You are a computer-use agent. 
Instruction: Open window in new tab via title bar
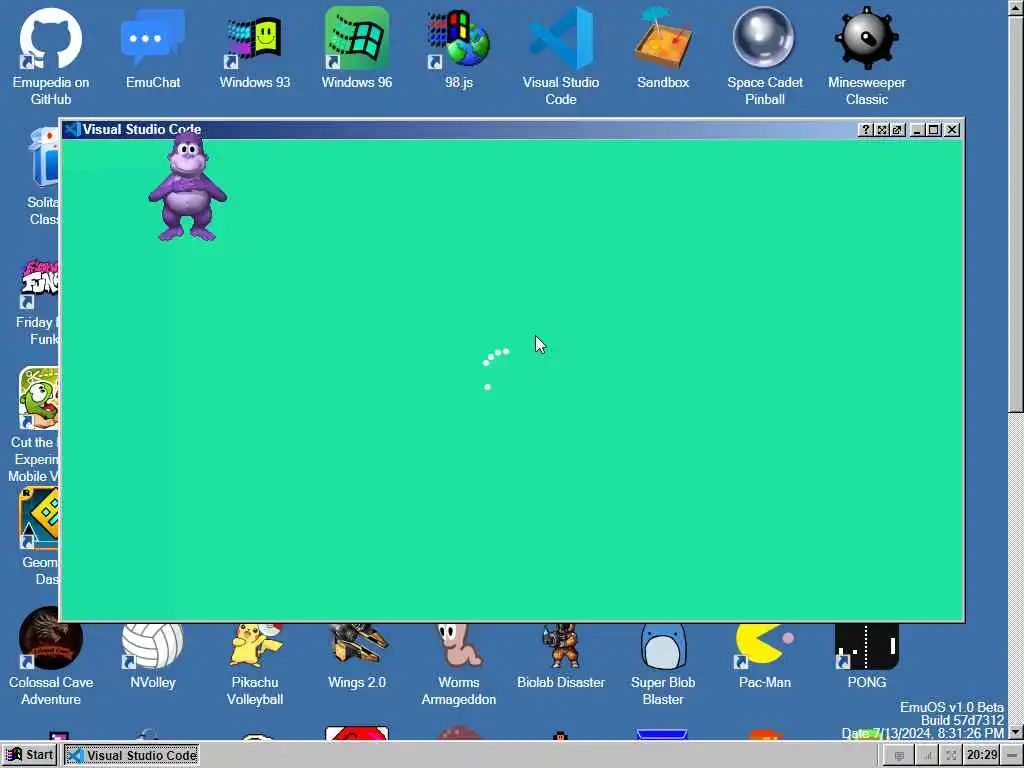(x=897, y=130)
